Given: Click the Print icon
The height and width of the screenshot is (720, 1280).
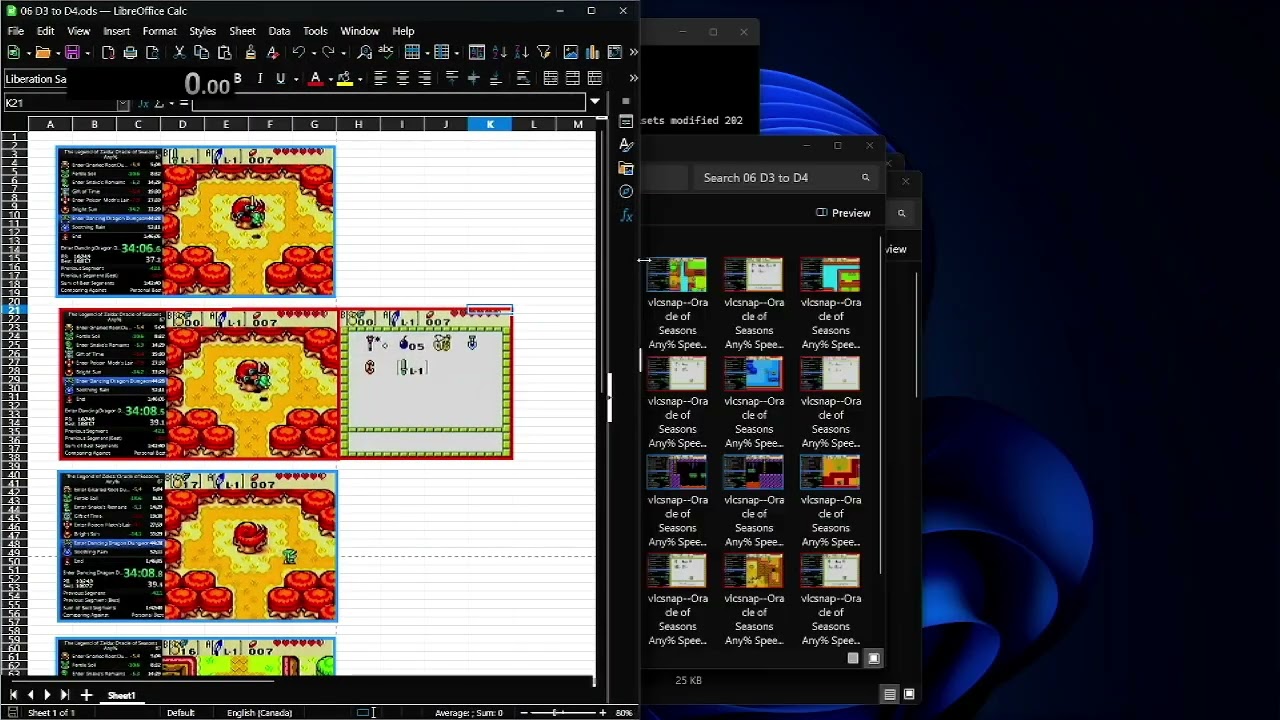Looking at the screenshot, I should 130,52.
